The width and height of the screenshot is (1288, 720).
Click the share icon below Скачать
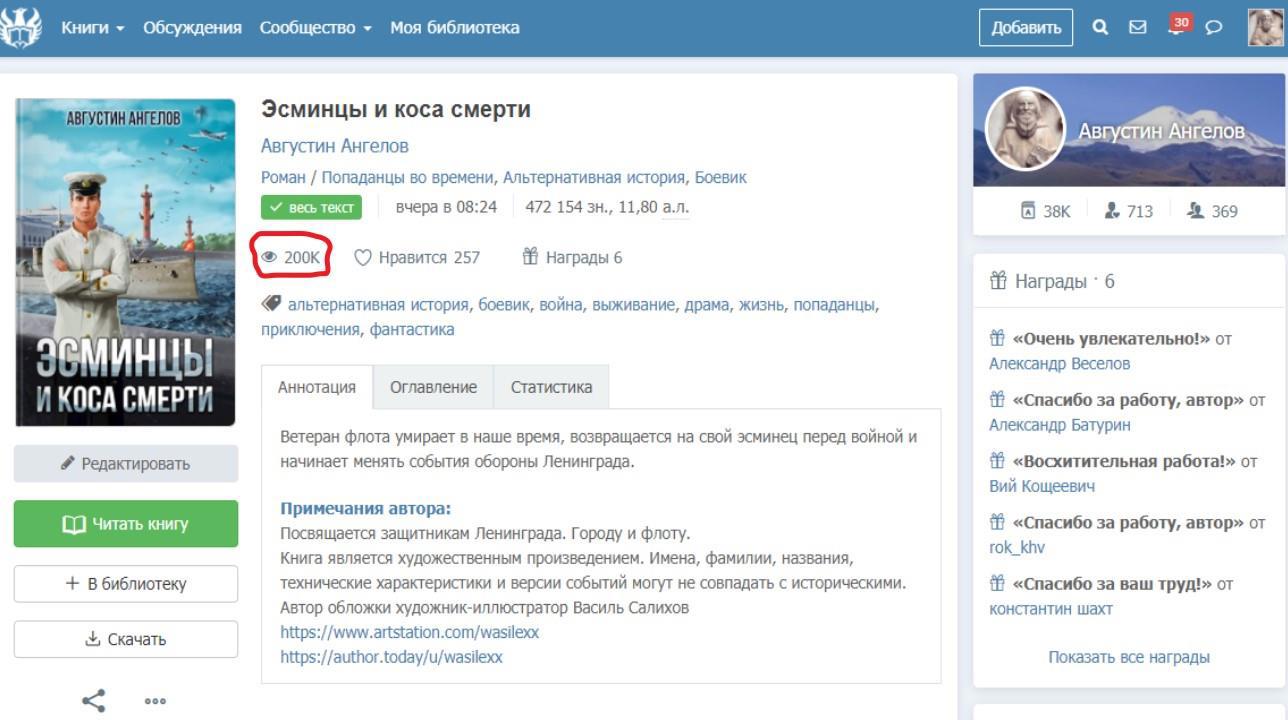point(94,701)
